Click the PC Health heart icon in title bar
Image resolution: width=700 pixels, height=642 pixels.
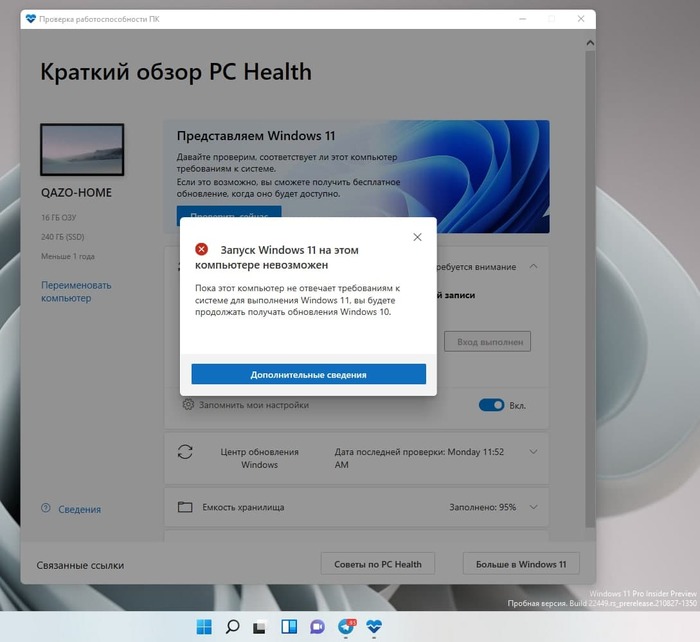(30, 19)
